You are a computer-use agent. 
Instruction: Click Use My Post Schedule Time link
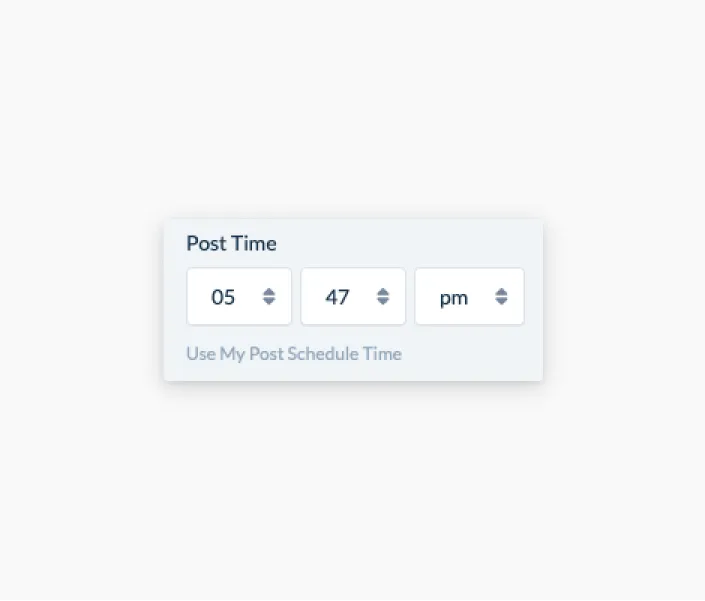point(294,354)
